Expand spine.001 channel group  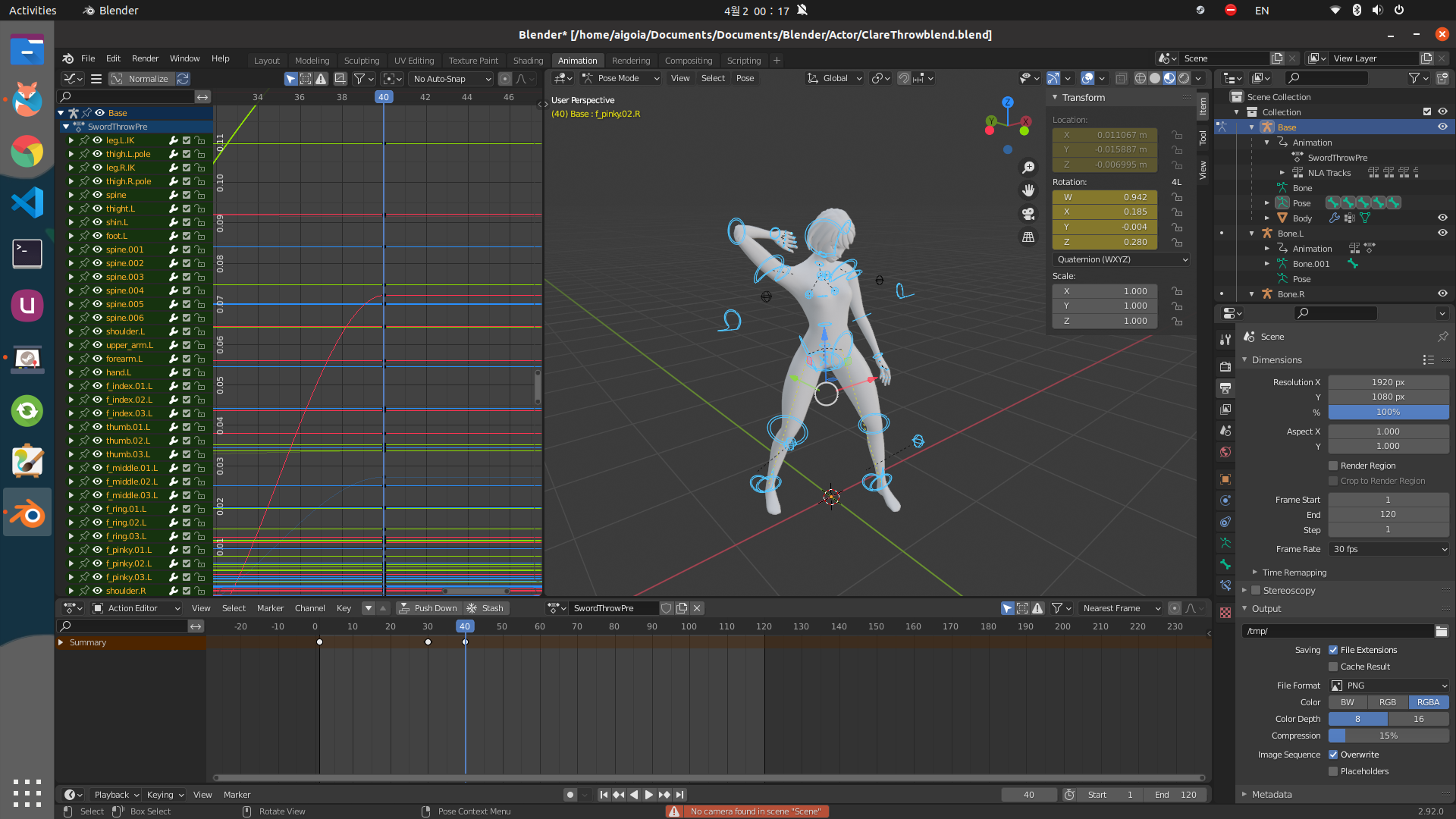[71, 249]
